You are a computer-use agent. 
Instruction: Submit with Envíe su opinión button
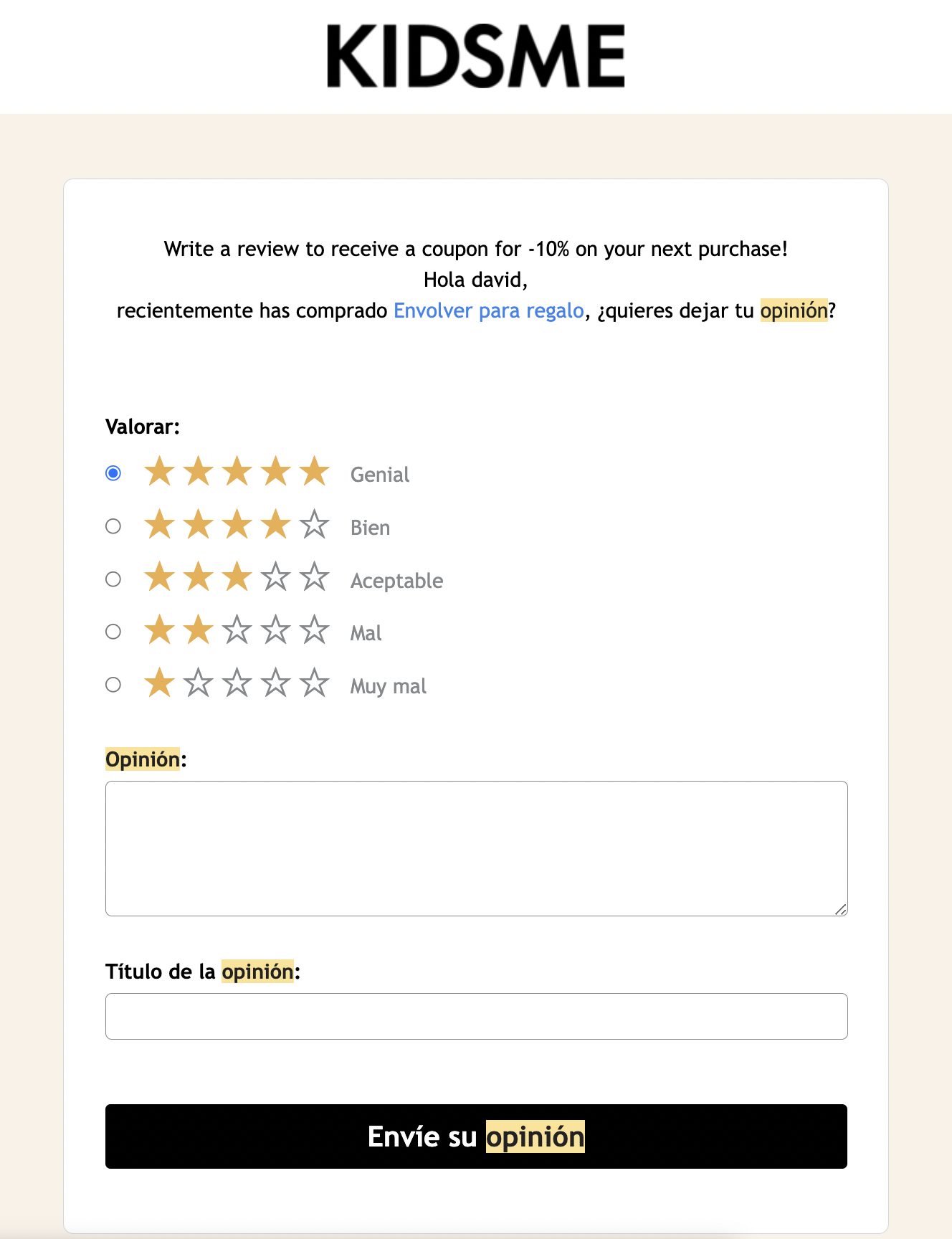(x=476, y=1136)
